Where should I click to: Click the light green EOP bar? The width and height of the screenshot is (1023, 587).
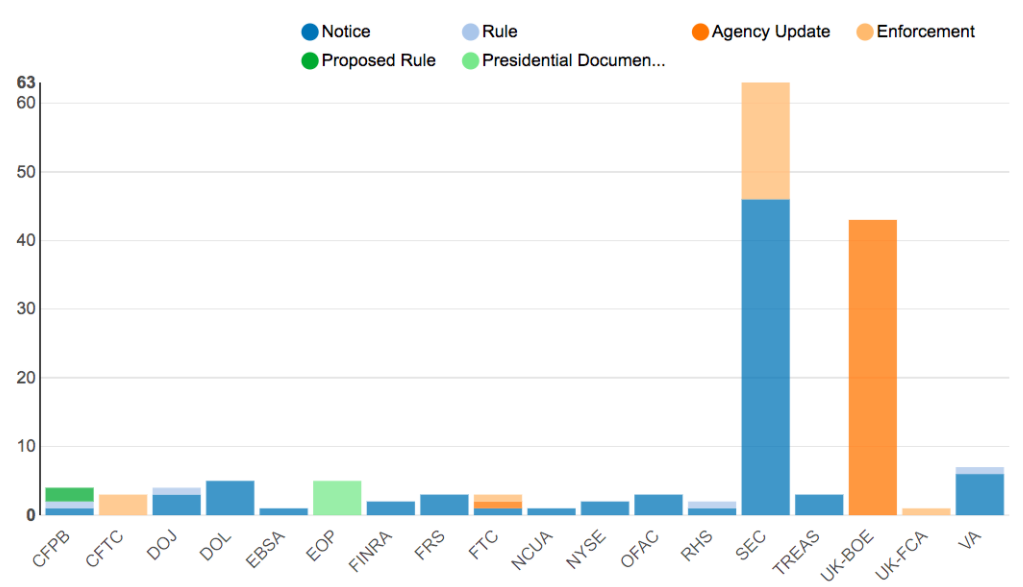tap(337, 498)
